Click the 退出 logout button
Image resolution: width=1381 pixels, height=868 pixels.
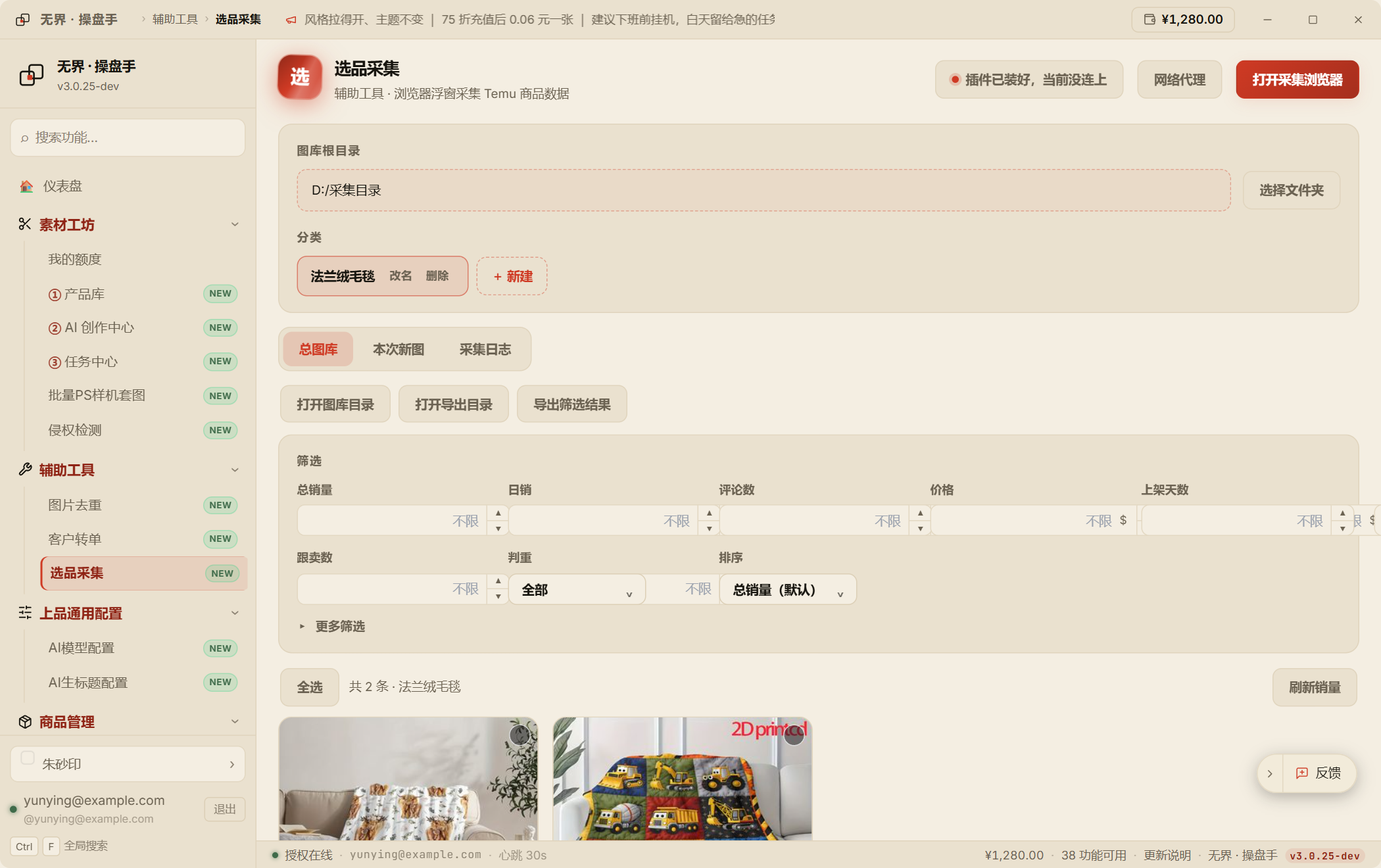click(x=224, y=809)
